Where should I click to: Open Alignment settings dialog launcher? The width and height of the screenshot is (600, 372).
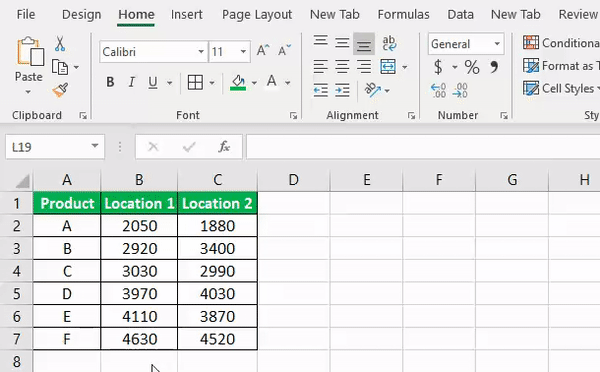411,116
